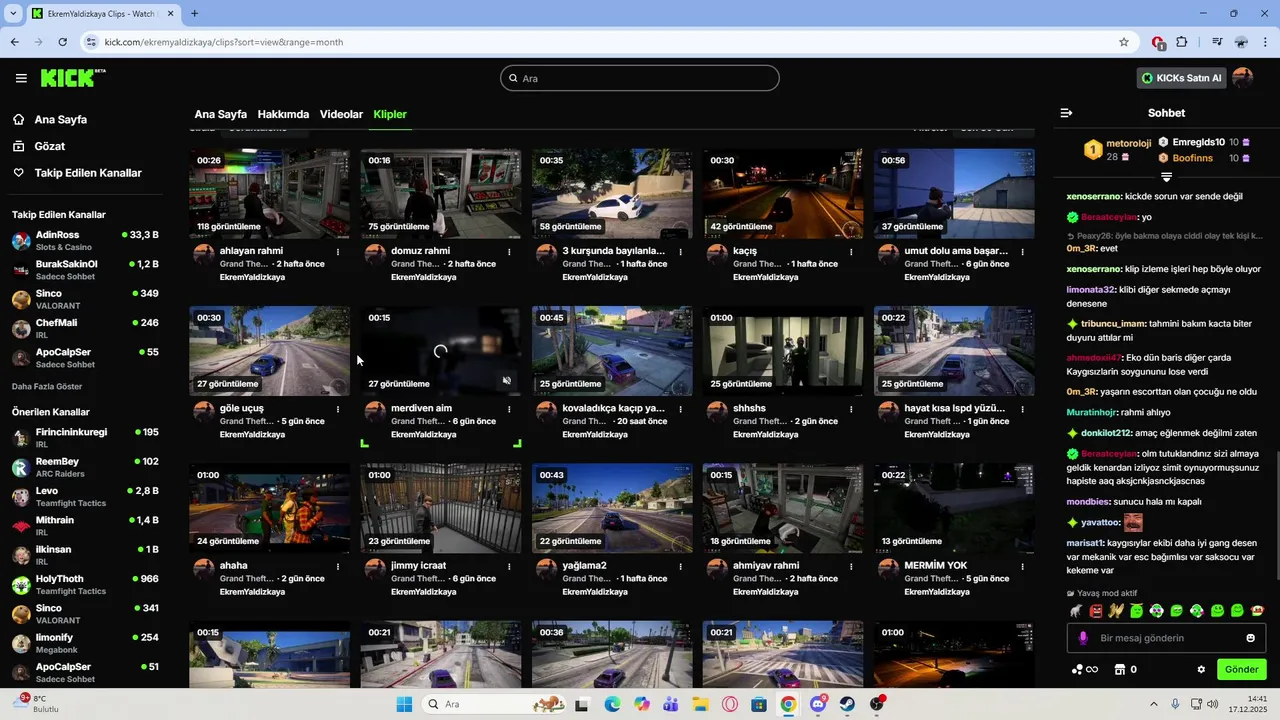
Task: Open options menu for ahaha clip
Action: coord(338,566)
